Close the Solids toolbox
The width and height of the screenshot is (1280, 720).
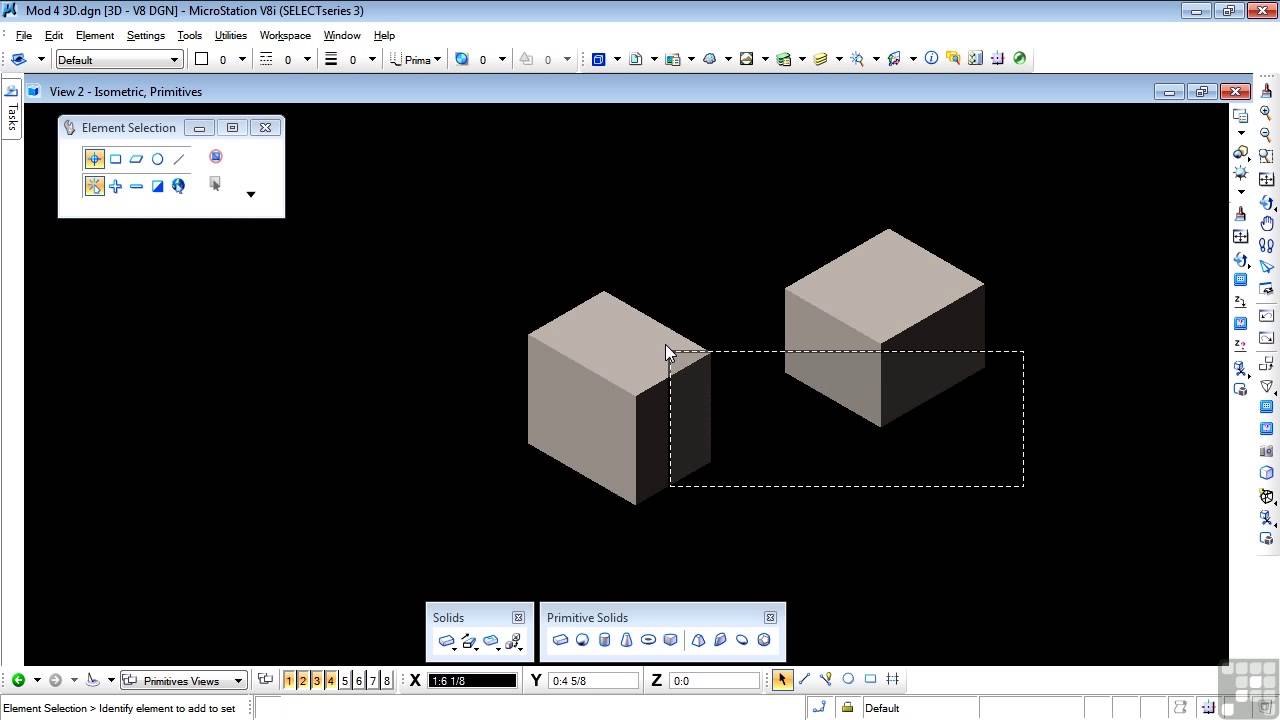click(x=518, y=617)
